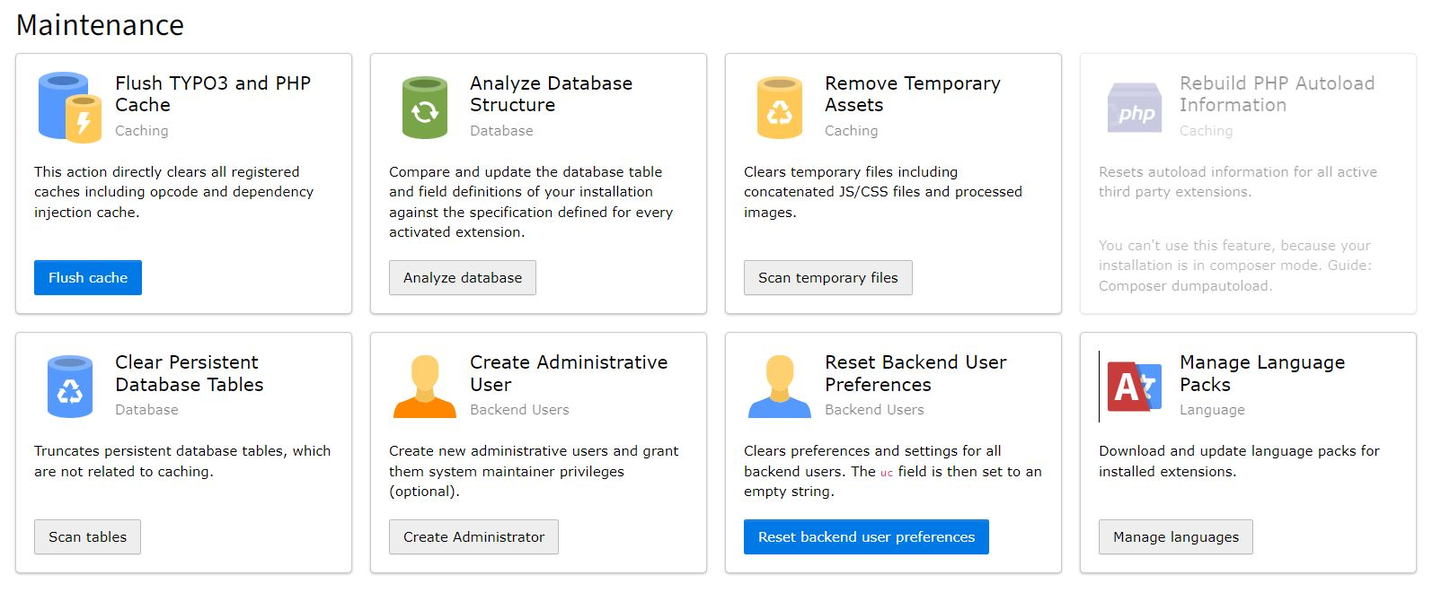1450x601 pixels.
Task: Open Manage languages
Action: 1175,537
